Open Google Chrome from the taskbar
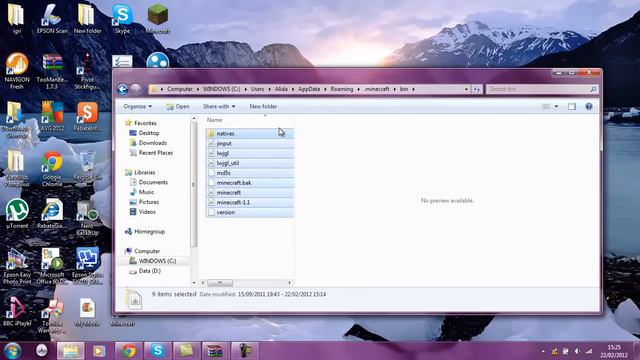The height and width of the screenshot is (360, 640). coord(128,351)
